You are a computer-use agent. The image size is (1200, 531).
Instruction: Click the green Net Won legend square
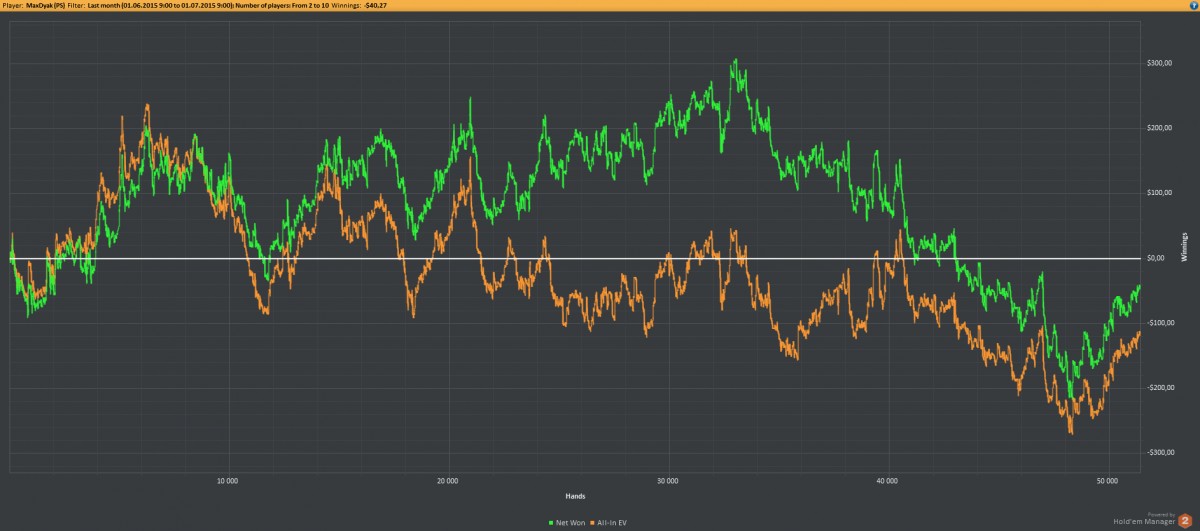point(551,522)
